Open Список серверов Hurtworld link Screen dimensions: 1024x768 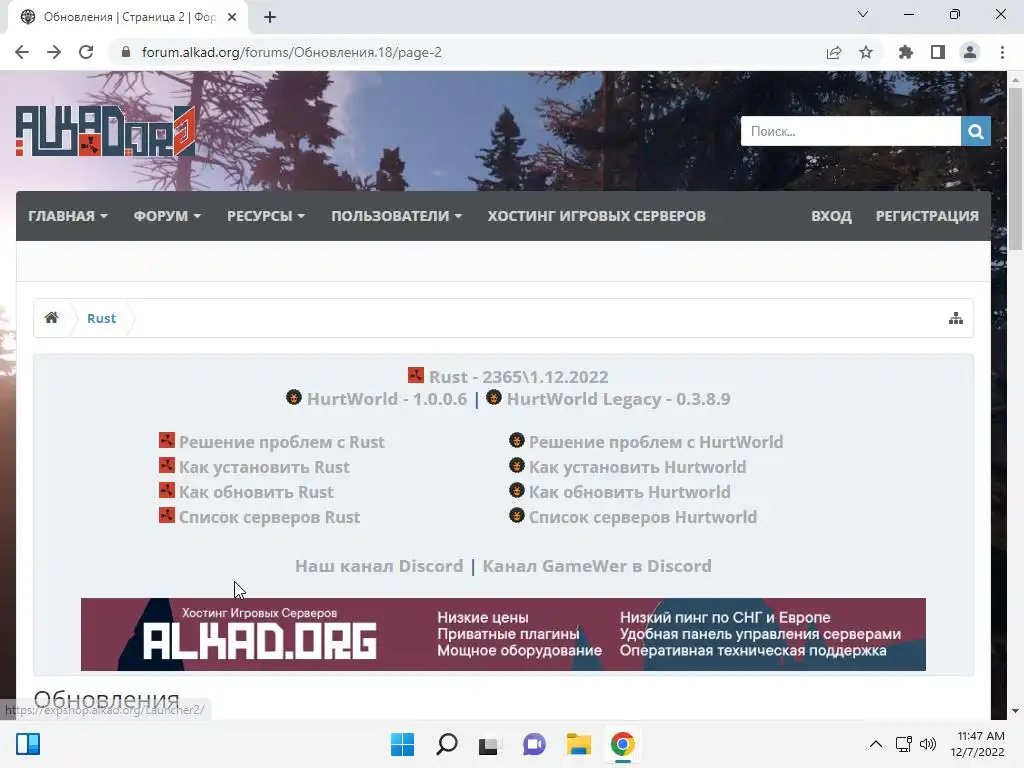pyautogui.click(x=643, y=517)
